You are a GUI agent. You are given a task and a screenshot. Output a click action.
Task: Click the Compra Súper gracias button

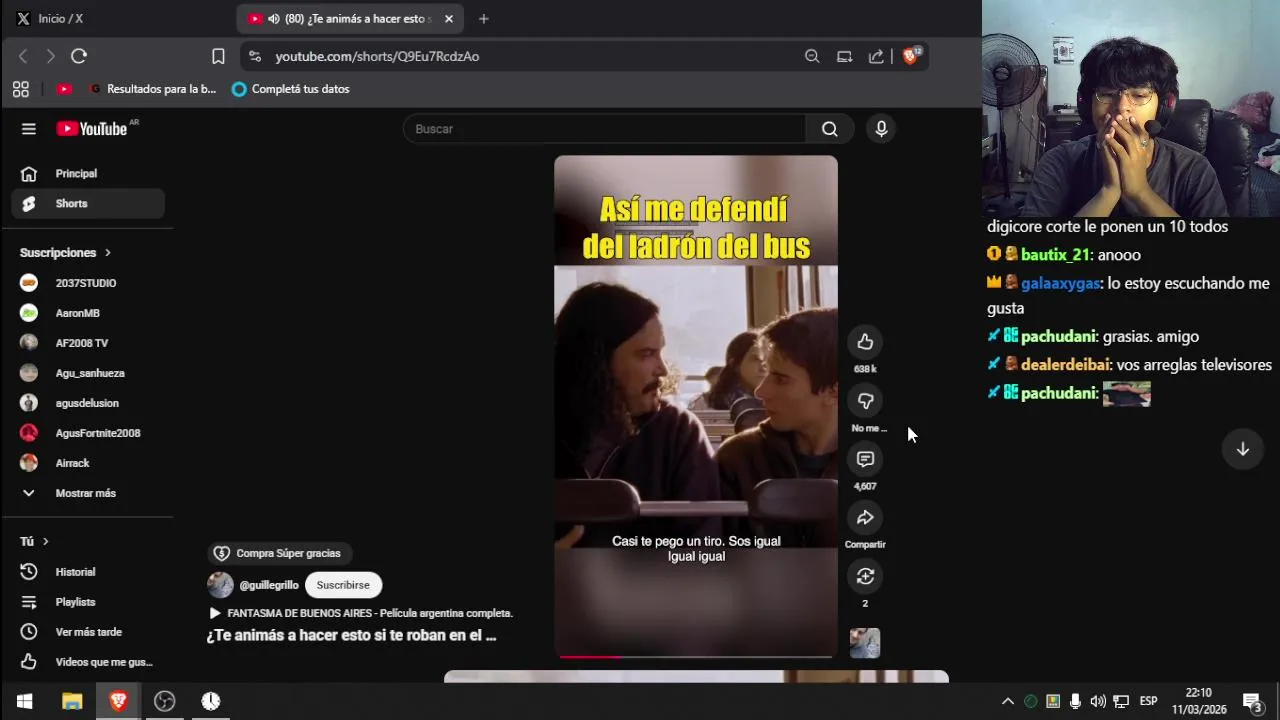click(x=280, y=553)
